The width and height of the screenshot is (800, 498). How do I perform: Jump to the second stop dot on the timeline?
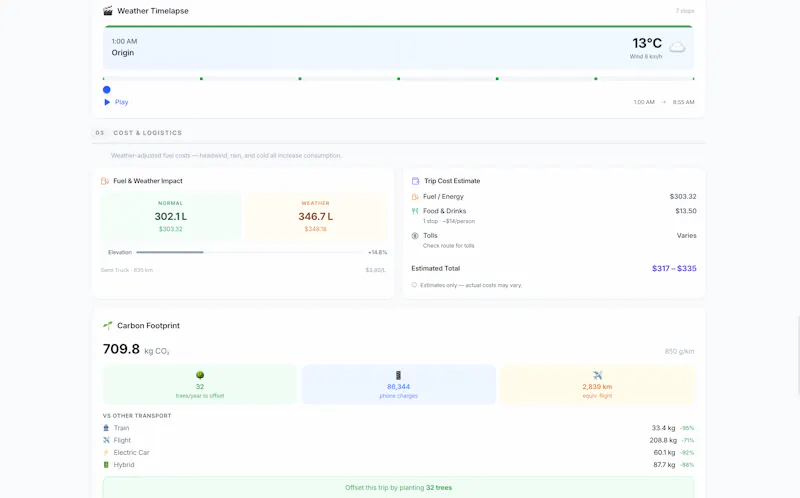(x=202, y=79)
